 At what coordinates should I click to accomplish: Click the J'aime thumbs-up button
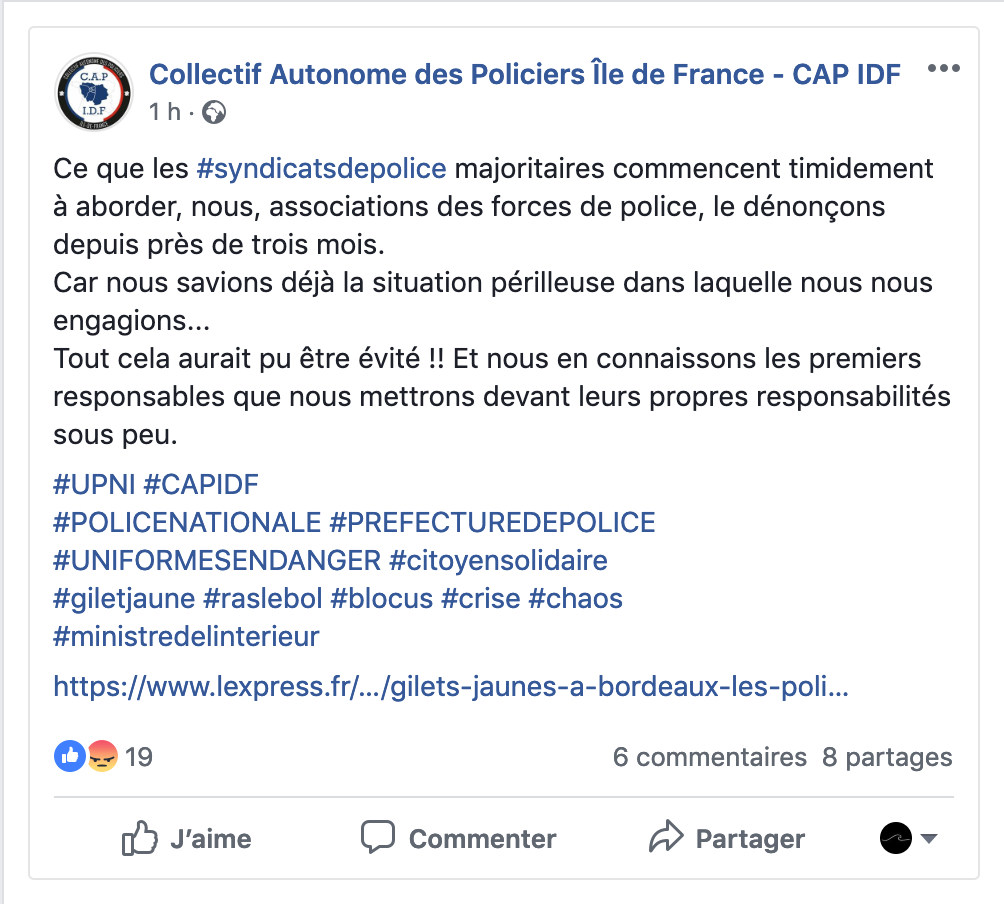tap(186, 839)
